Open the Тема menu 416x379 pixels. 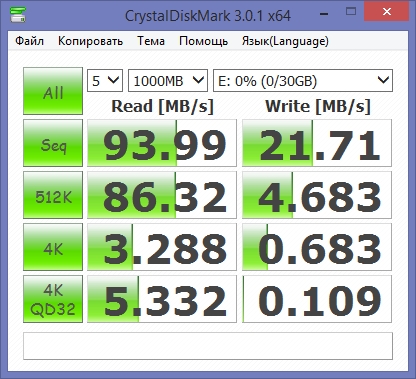pyautogui.click(x=151, y=41)
